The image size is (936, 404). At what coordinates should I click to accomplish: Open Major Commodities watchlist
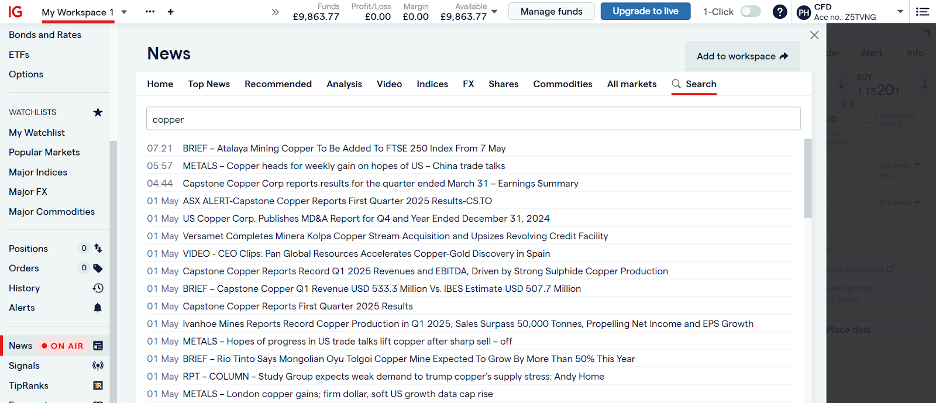pos(52,211)
